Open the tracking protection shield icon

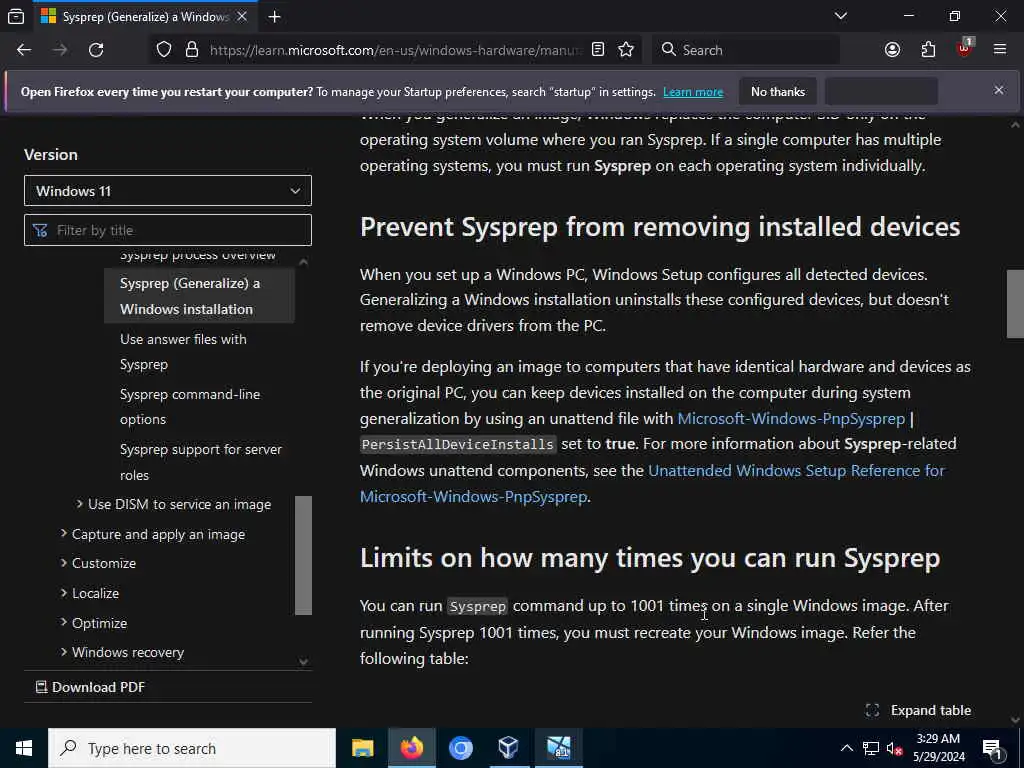[x=164, y=50]
